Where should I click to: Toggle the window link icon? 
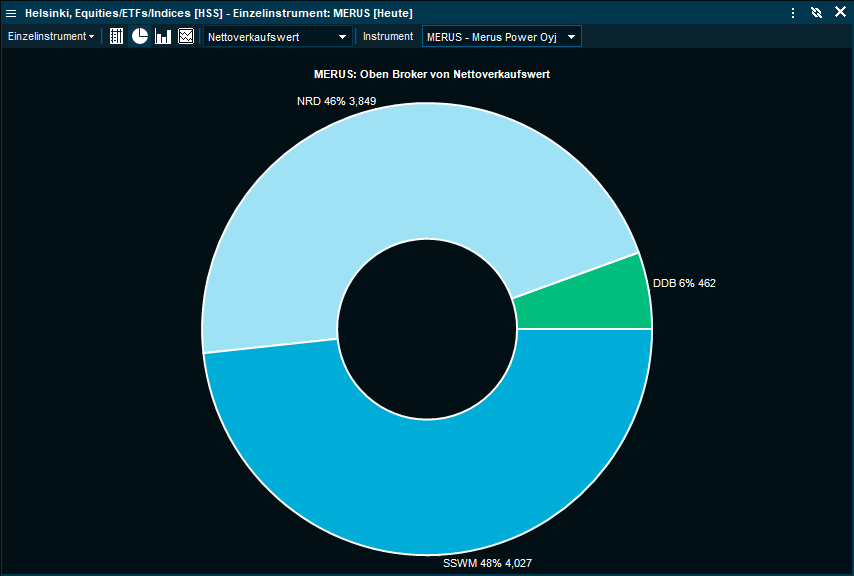(816, 13)
